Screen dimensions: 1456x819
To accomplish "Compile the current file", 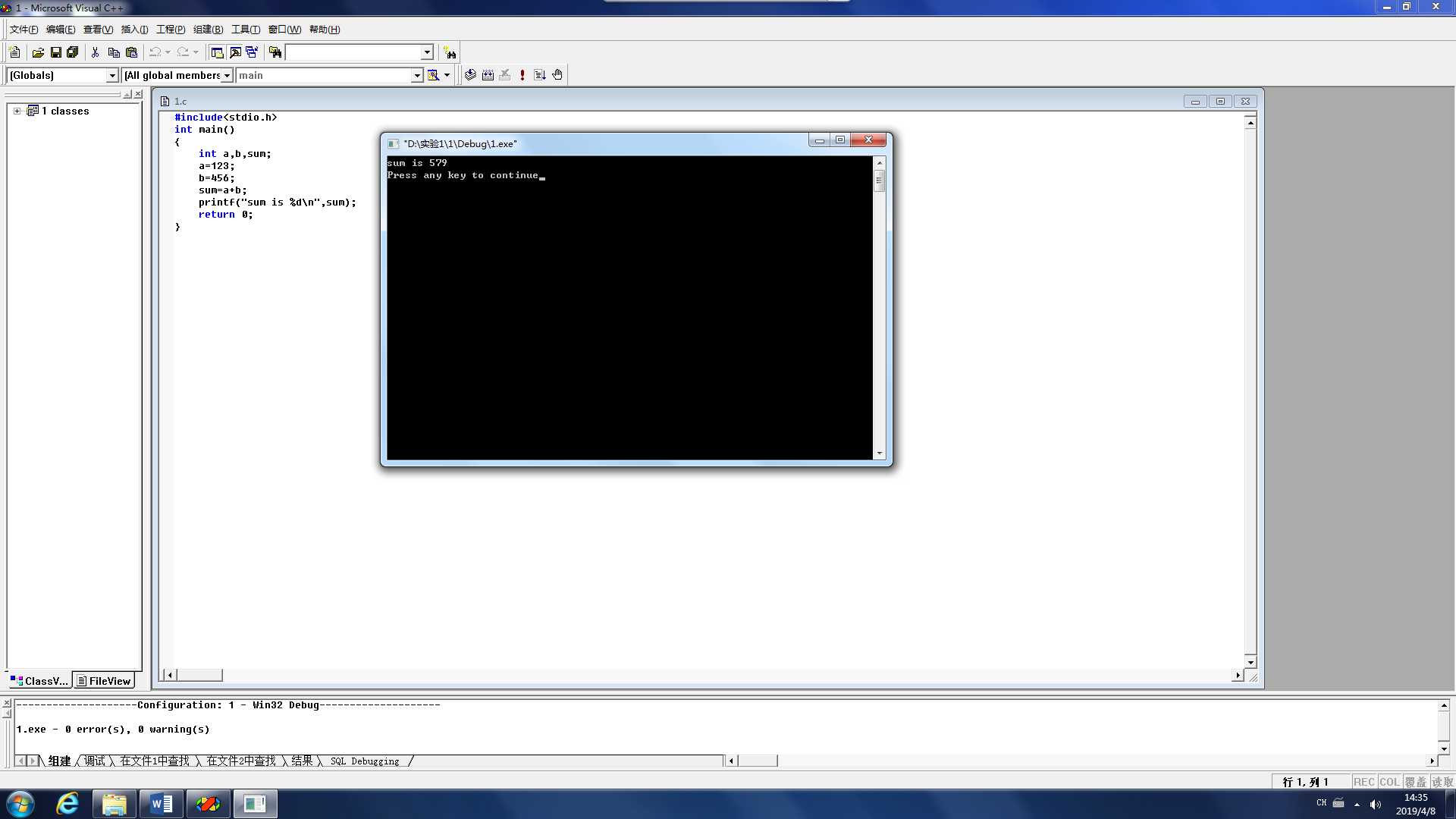I will coord(471,75).
